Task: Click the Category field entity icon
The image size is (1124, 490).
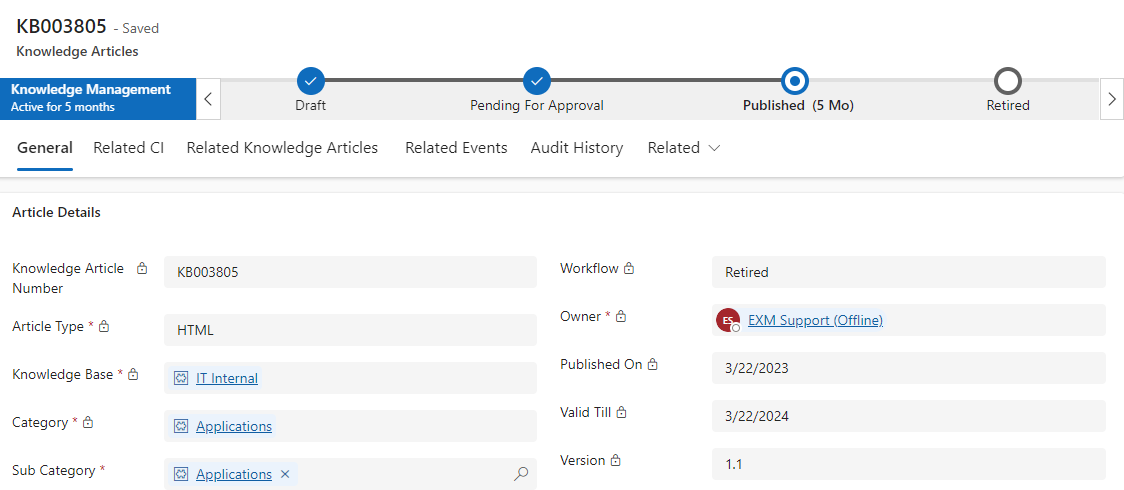Action: click(181, 426)
